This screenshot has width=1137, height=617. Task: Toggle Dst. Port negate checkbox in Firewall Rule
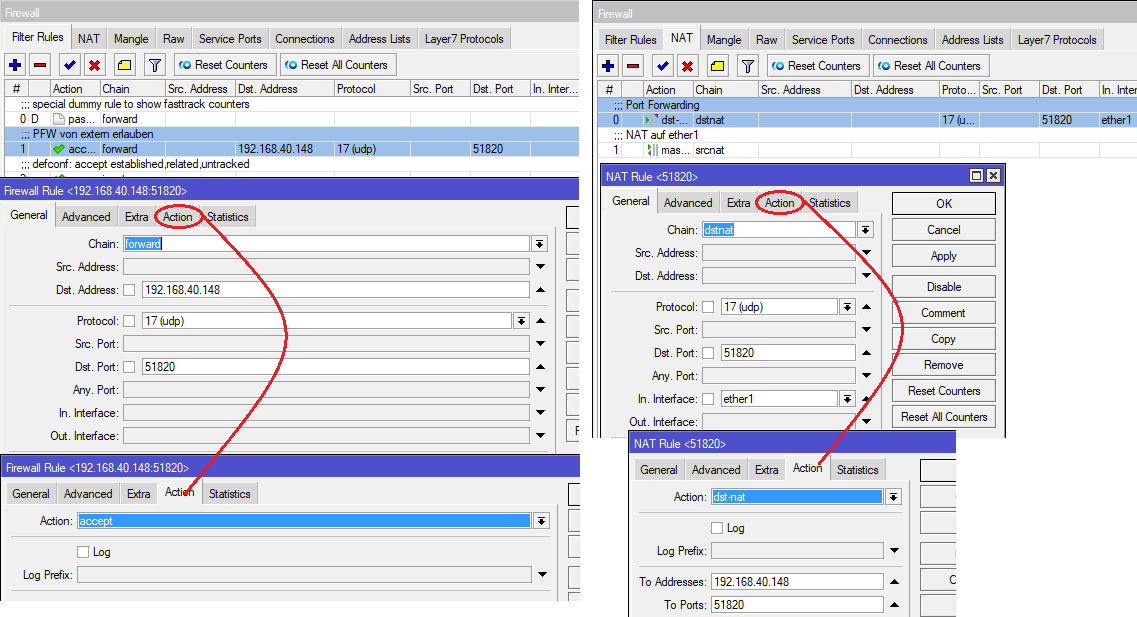(129, 367)
